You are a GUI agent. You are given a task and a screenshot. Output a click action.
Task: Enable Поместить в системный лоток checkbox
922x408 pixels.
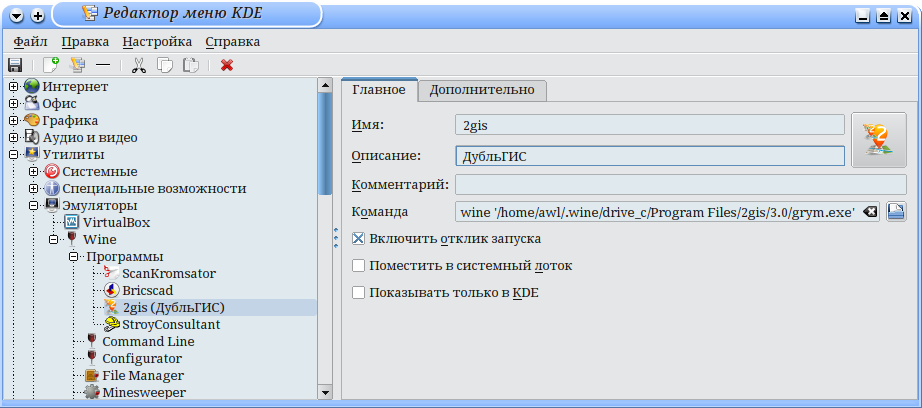click(x=358, y=266)
